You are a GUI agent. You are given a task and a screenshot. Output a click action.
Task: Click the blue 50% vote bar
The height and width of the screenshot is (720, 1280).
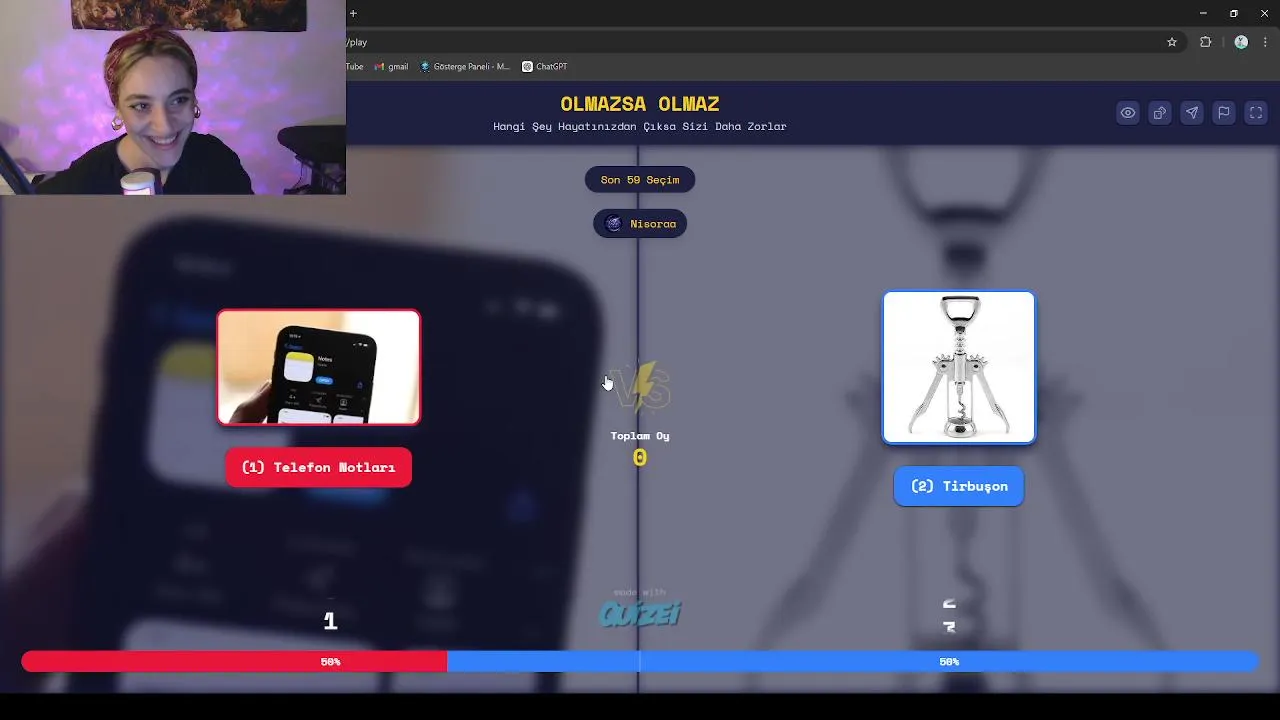click(853, 662)
